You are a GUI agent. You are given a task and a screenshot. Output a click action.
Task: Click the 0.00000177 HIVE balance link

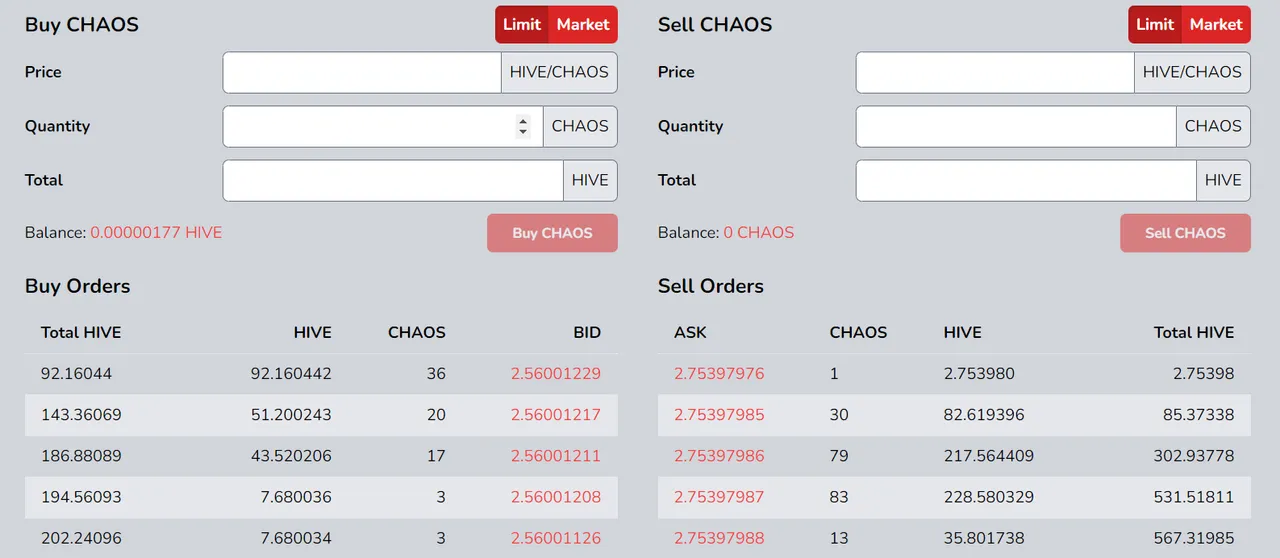tap(156, 232)
